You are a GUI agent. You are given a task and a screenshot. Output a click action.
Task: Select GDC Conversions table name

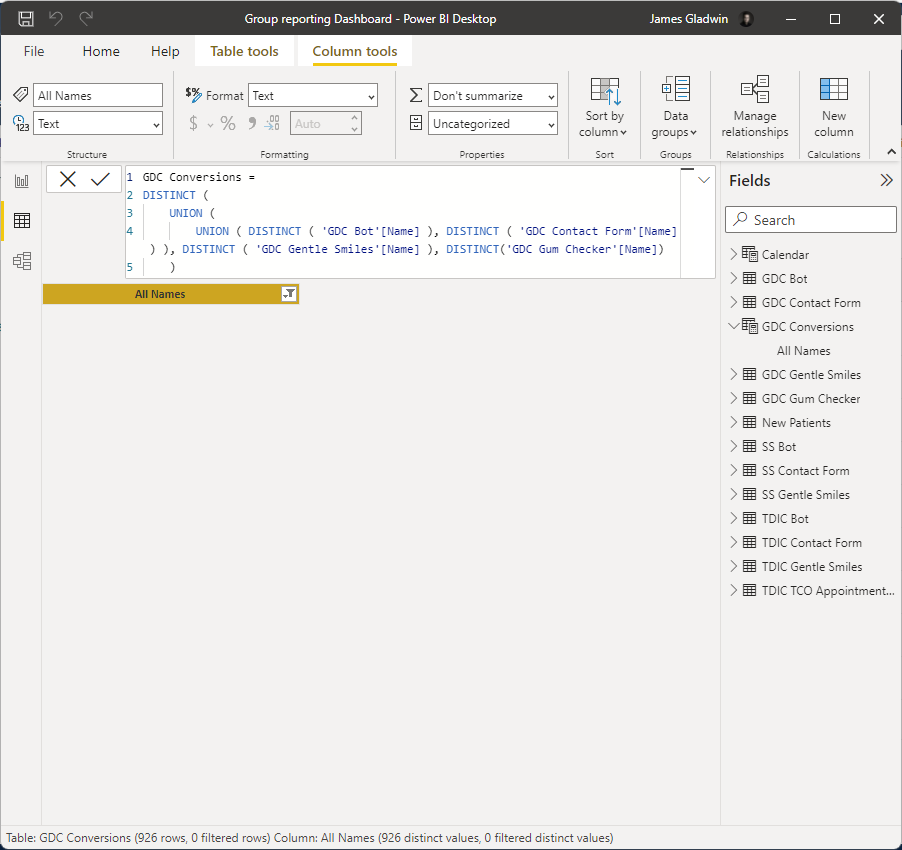click(808, 327)
